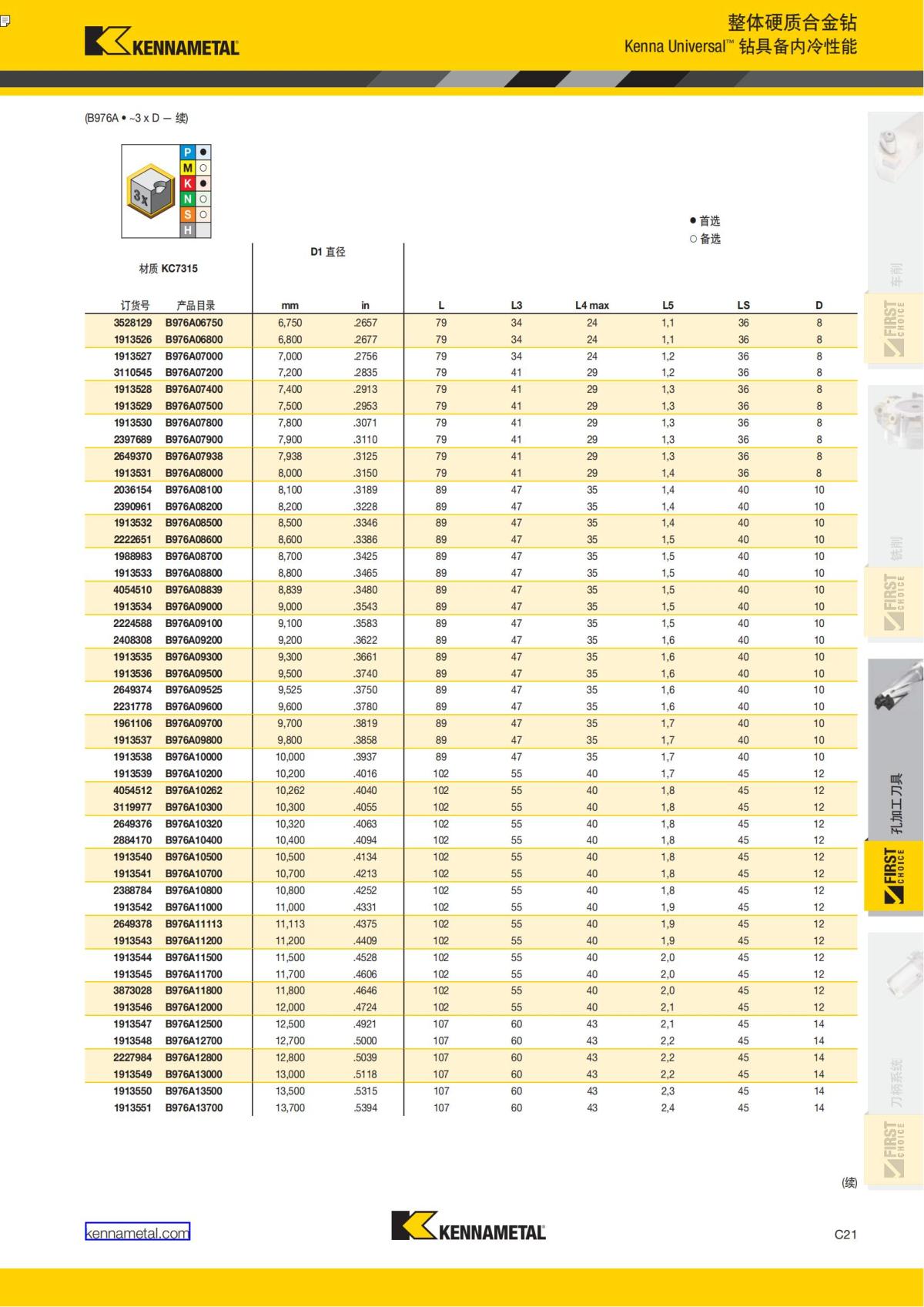The width and height of the screenshot is (924, 1307).
Task: Click the (续) continuation marker at bottom
Action: point(849,1182)
